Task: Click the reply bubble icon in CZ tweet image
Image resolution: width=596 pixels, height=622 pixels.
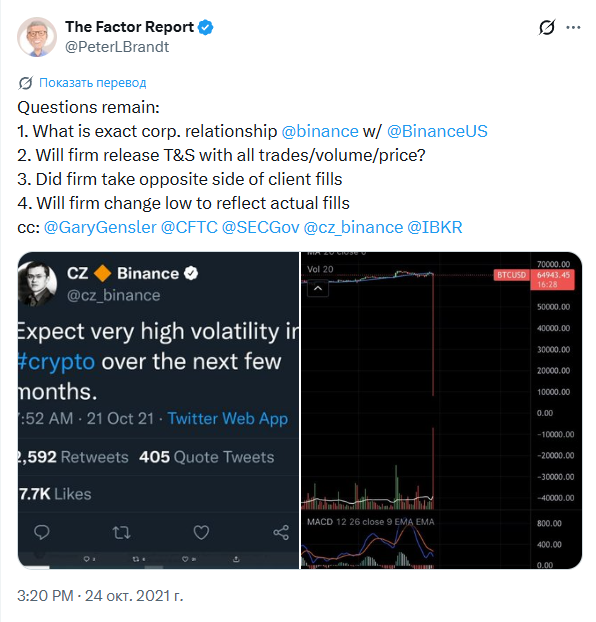Action: coord(42,532)
